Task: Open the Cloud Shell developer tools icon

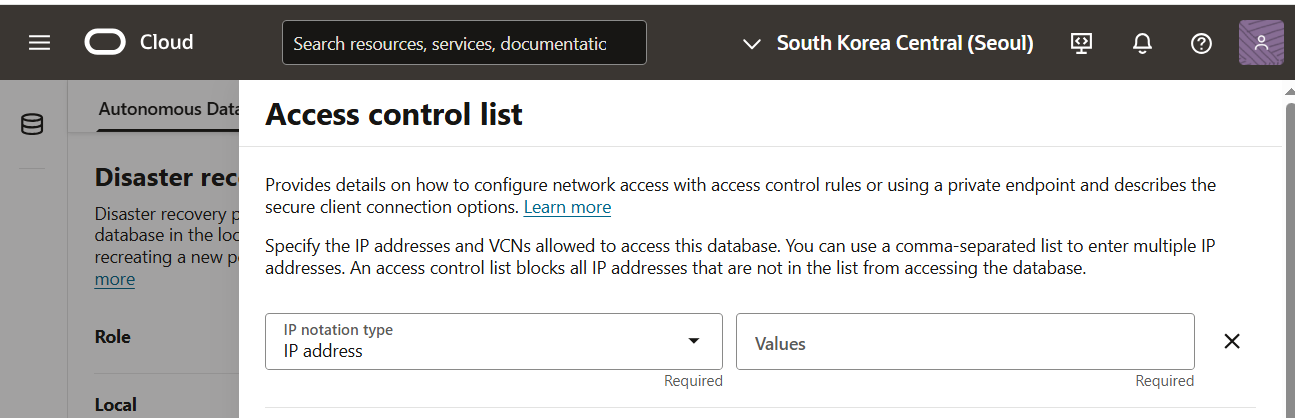Action: tap(1081, 43)
